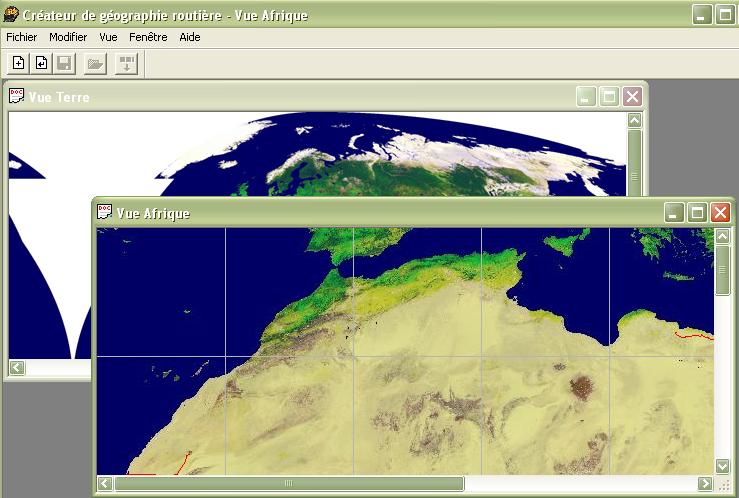Click Vue Afrique scroll down arrow
739x498 pixels.
pyautogui.click(x=722, y=466)
